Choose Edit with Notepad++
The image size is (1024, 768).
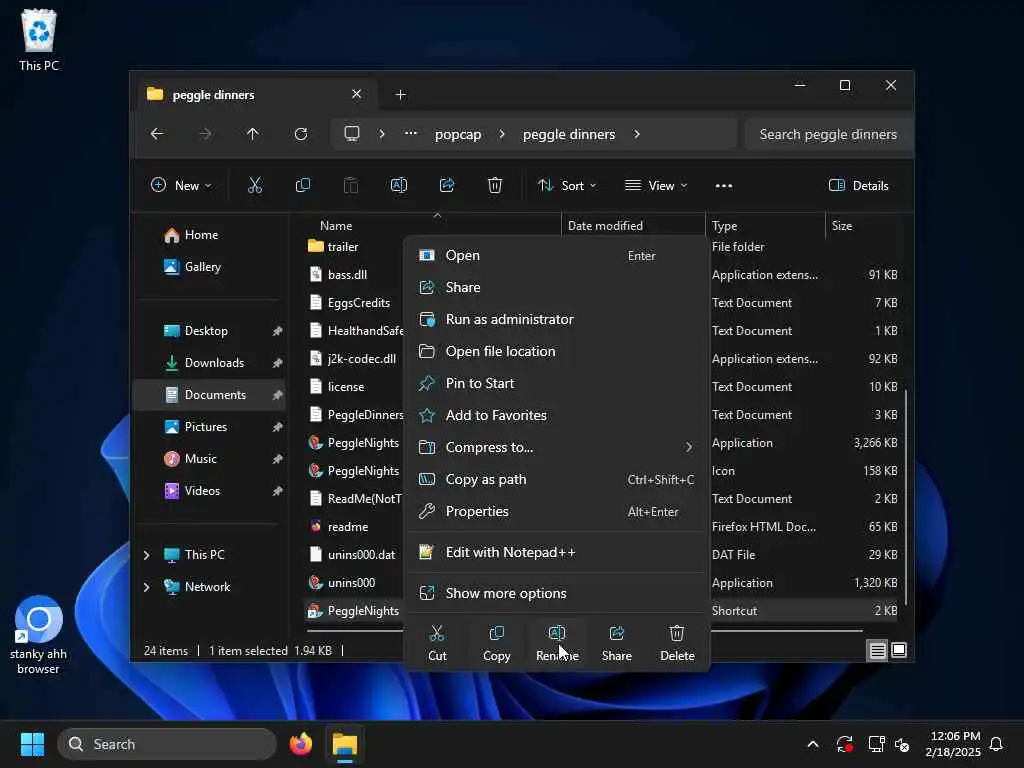point(556,552)
